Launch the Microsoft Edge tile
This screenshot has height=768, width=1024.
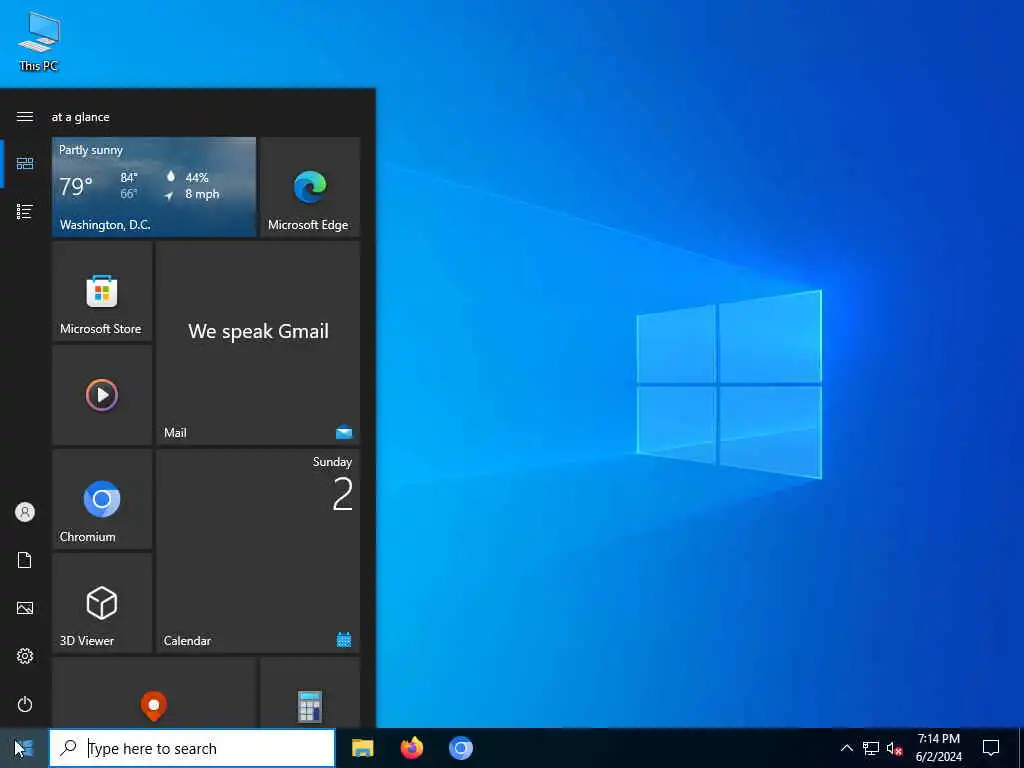[x=310, y=187]
